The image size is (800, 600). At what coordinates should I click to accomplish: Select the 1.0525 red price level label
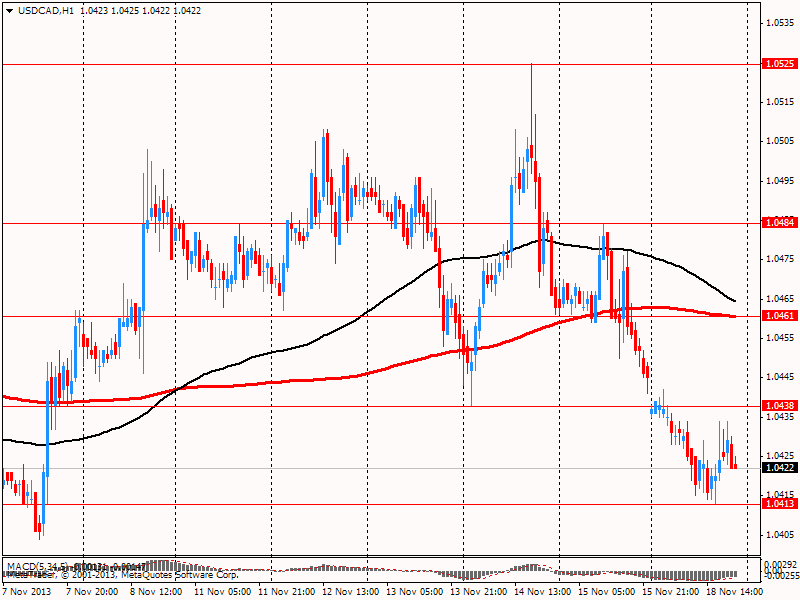pos(780,64)
